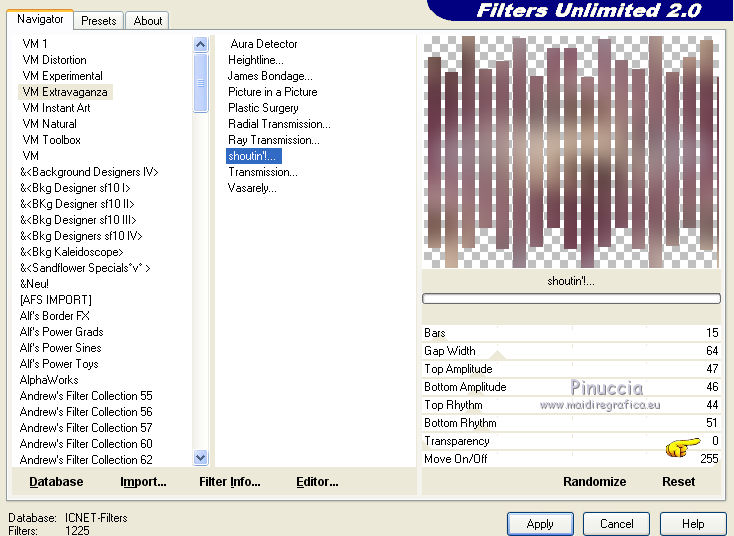Click the Import... button
This screenshot has width=734, height=536.
pyautogui.click(x=143, y=482)
